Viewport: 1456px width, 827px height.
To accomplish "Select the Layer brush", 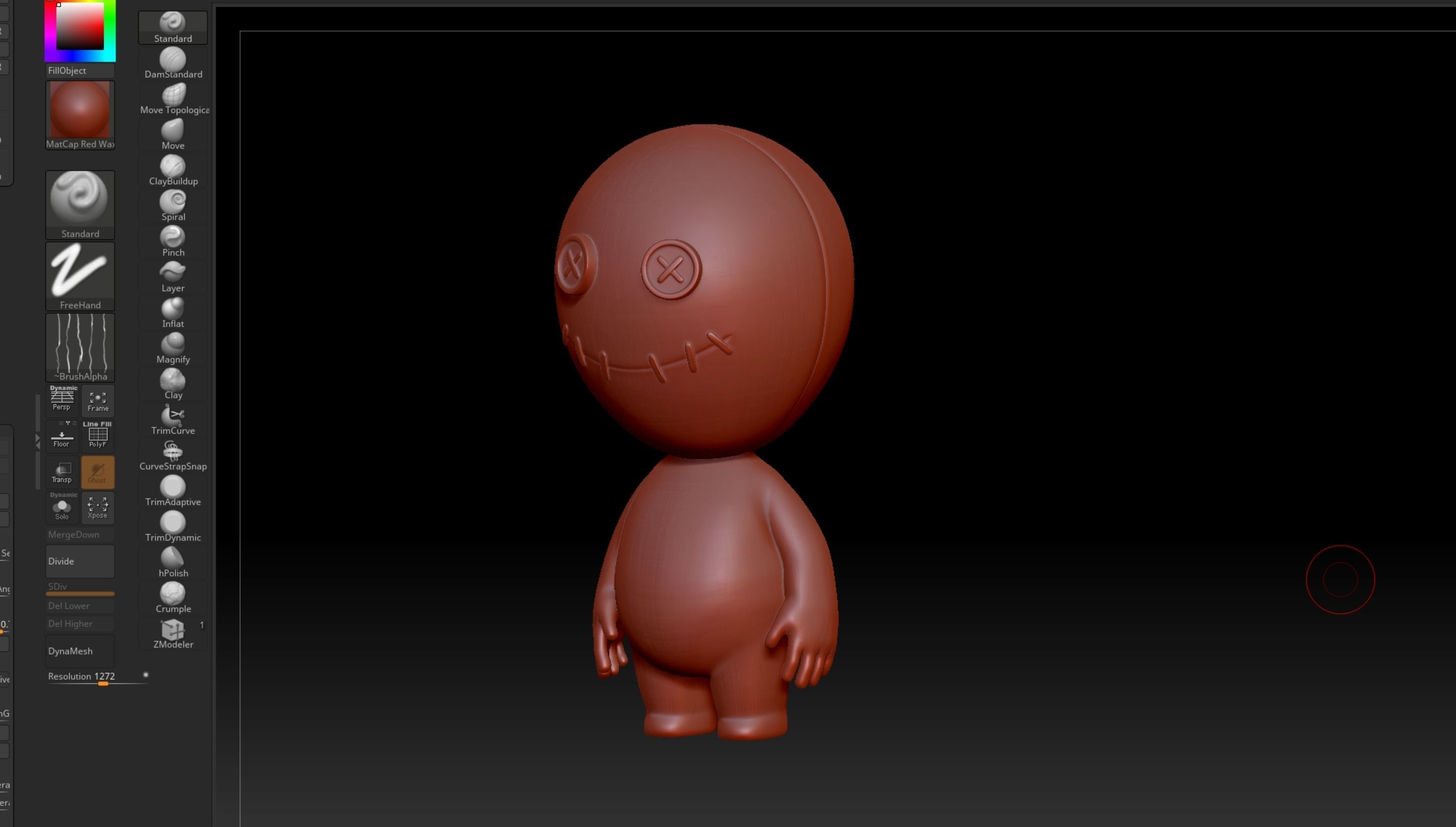I will click(x=173, y=278).
